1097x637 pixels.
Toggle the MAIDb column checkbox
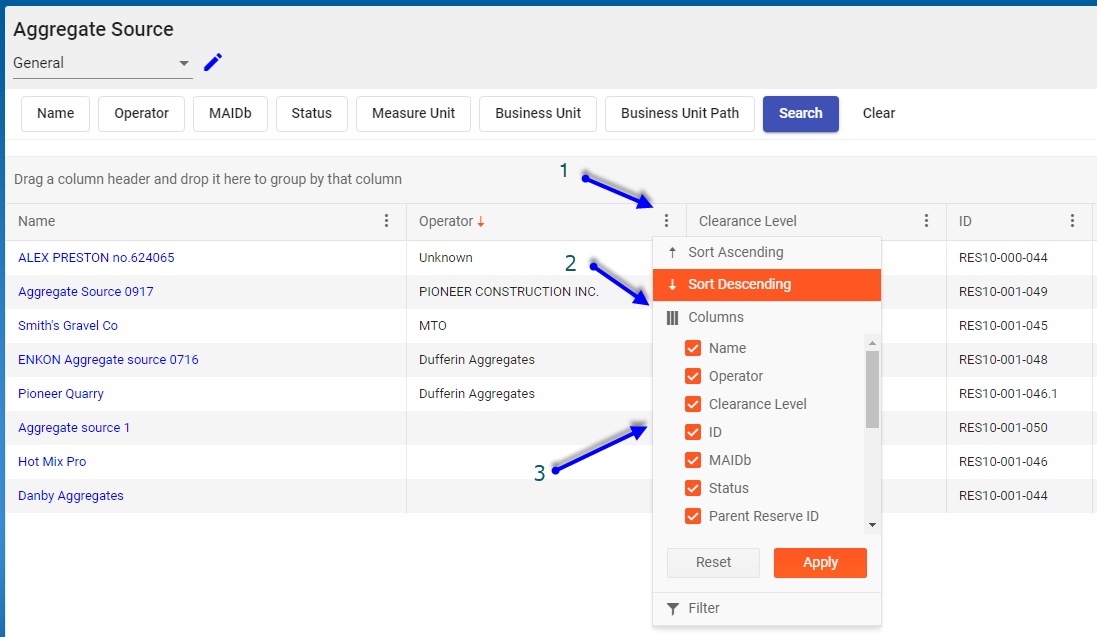(x=692, y=460)
